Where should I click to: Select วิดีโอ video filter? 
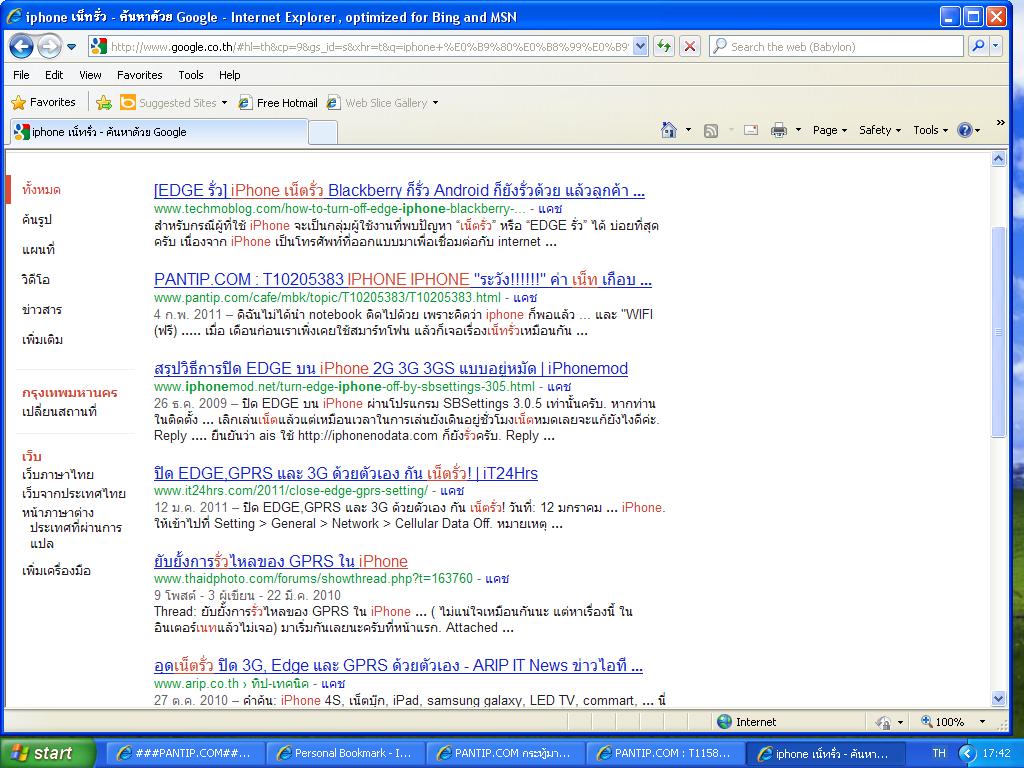[35, 280]
